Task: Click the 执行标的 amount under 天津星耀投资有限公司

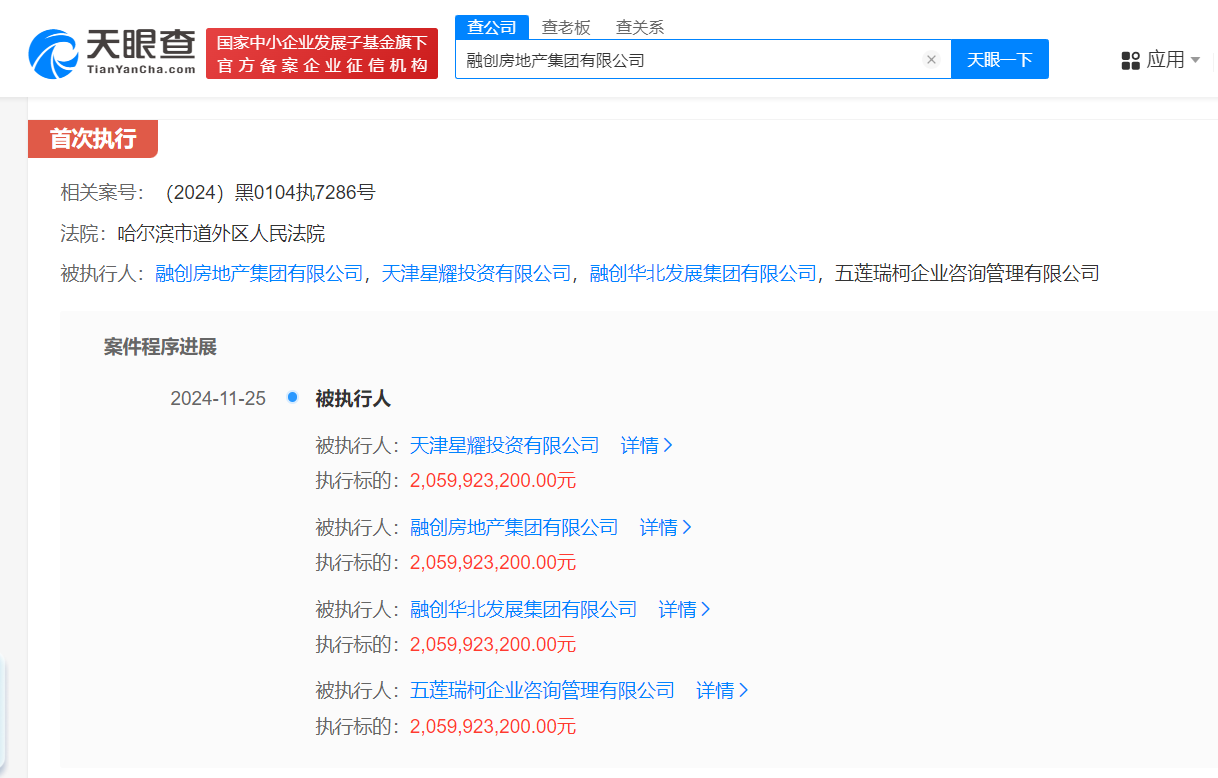Action: point(493,480)
